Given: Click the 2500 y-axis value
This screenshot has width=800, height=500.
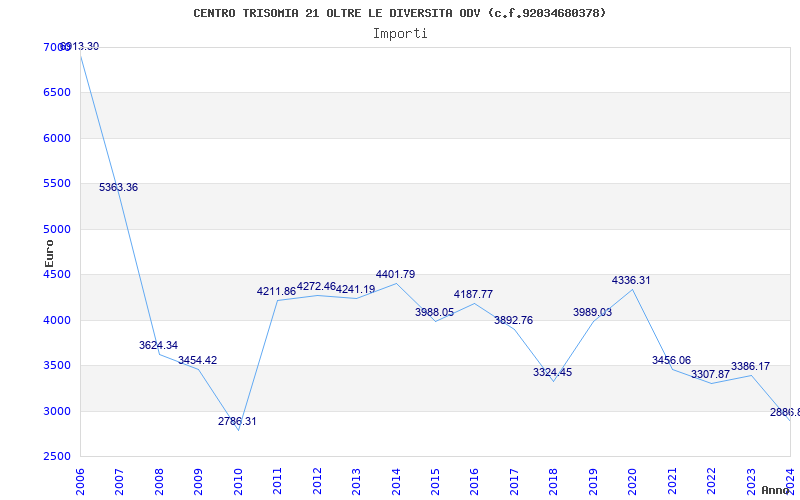Looking at the screenshot, I should coord(57,457).
